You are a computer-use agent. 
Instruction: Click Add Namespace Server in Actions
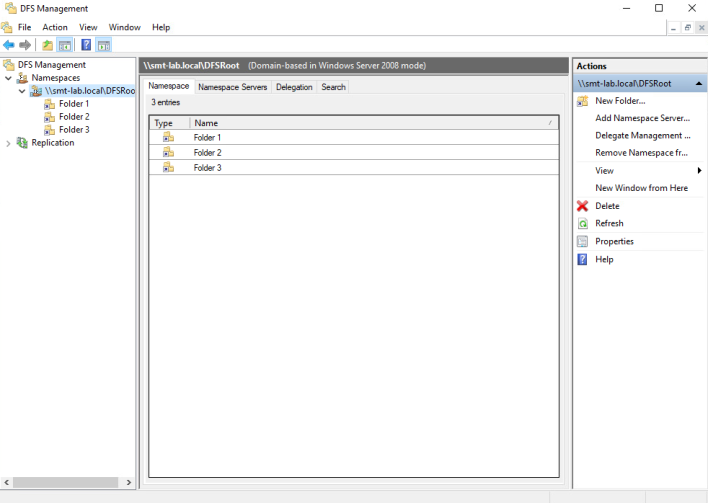[642, 118]
